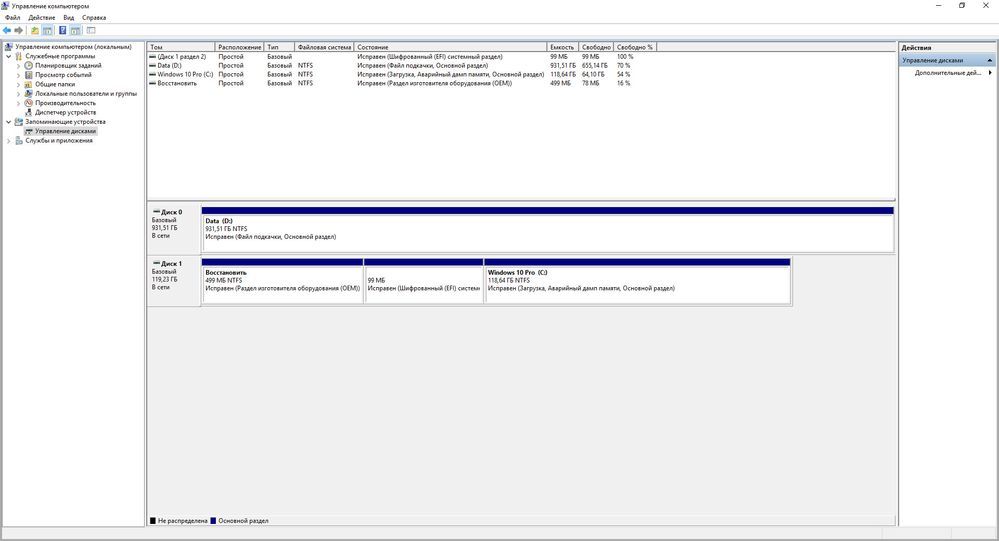
Task: Click the Forward arrow toolbar icon
Action: (19, 30)
